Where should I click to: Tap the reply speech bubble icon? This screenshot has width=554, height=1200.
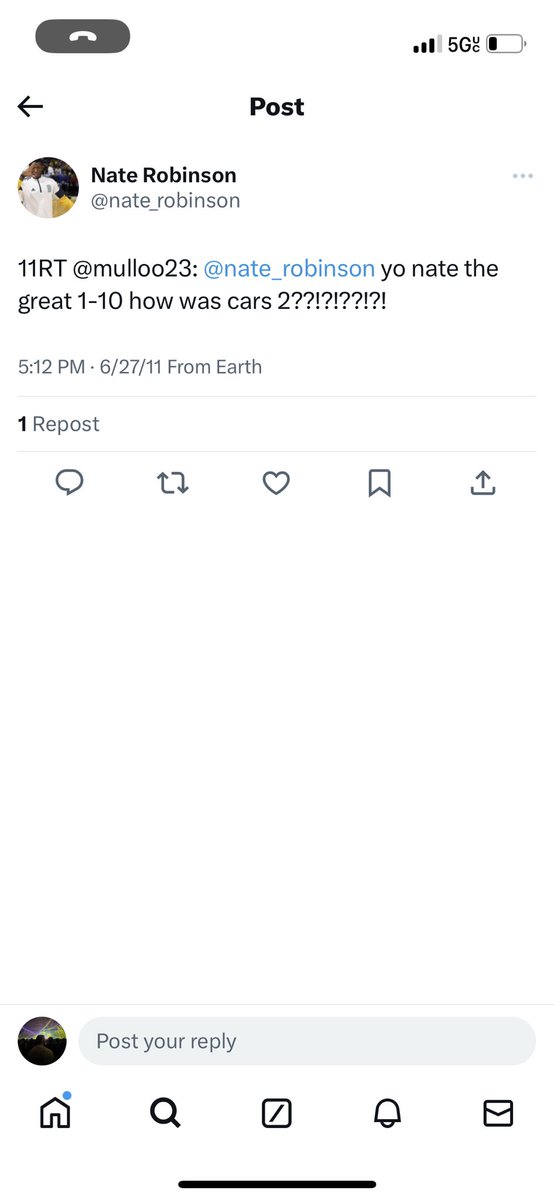tap(69, 484)
